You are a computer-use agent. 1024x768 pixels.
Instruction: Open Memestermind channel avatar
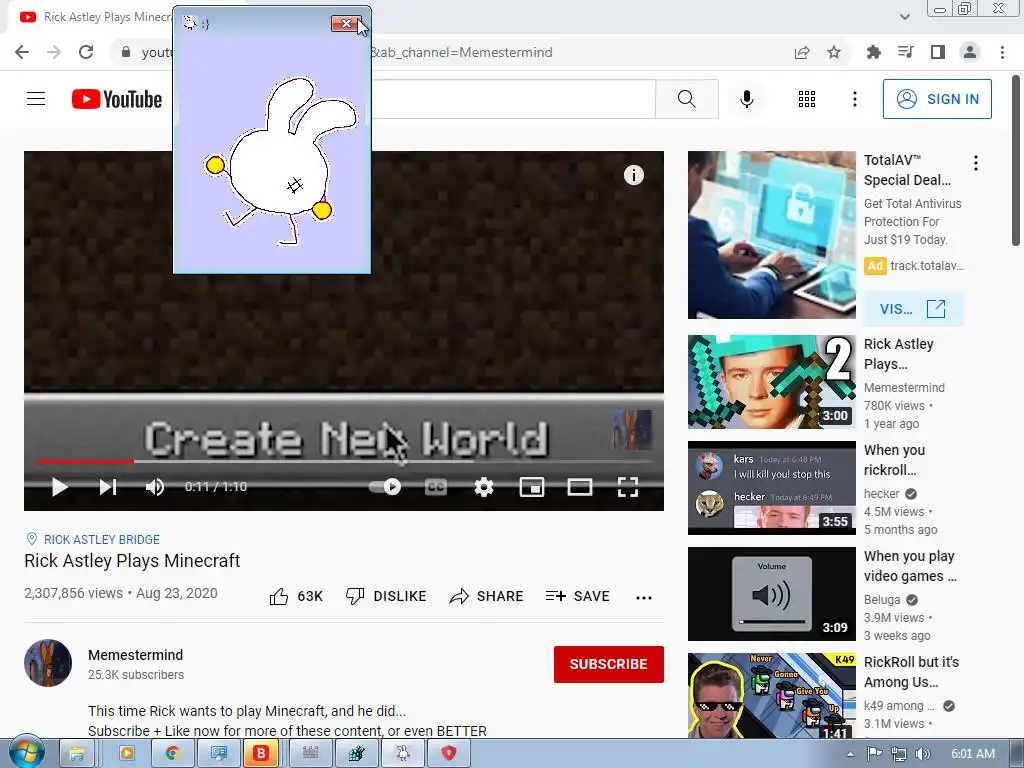[x=48, y=663]
